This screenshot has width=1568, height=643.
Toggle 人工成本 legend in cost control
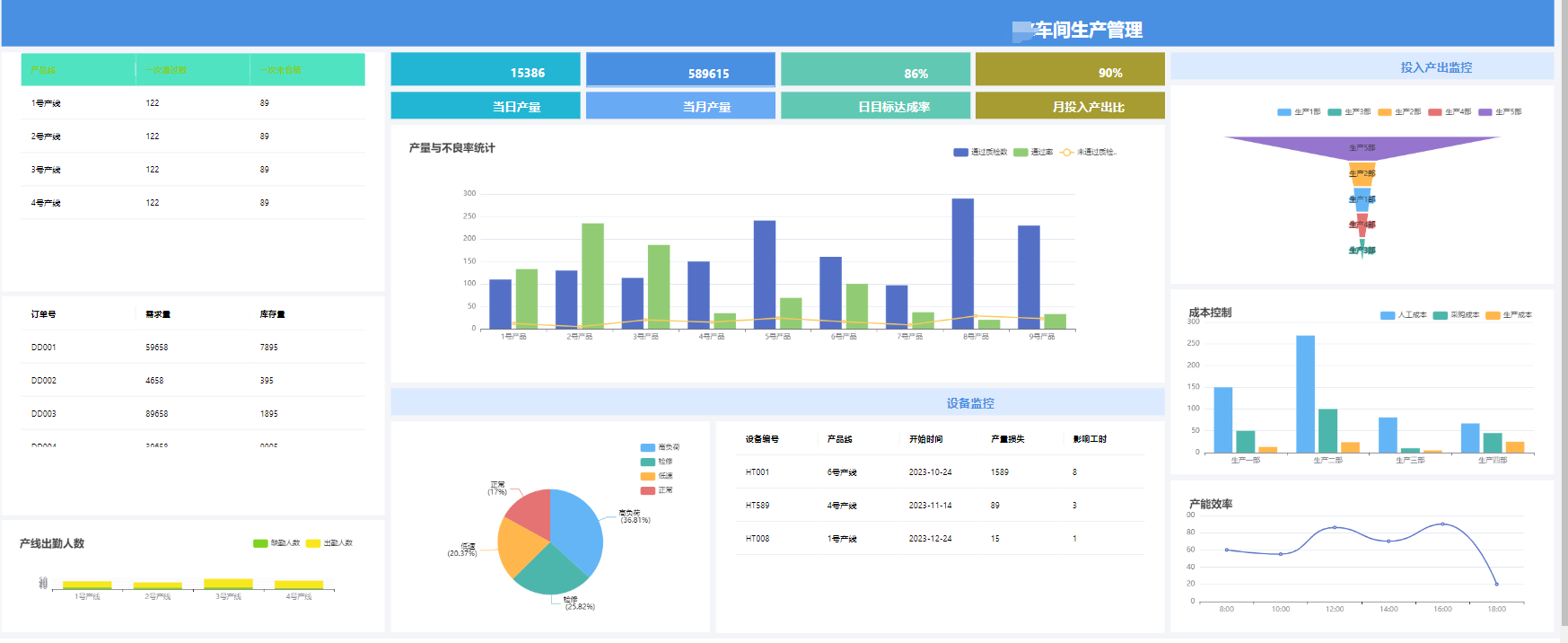(x=1388, y=315)
